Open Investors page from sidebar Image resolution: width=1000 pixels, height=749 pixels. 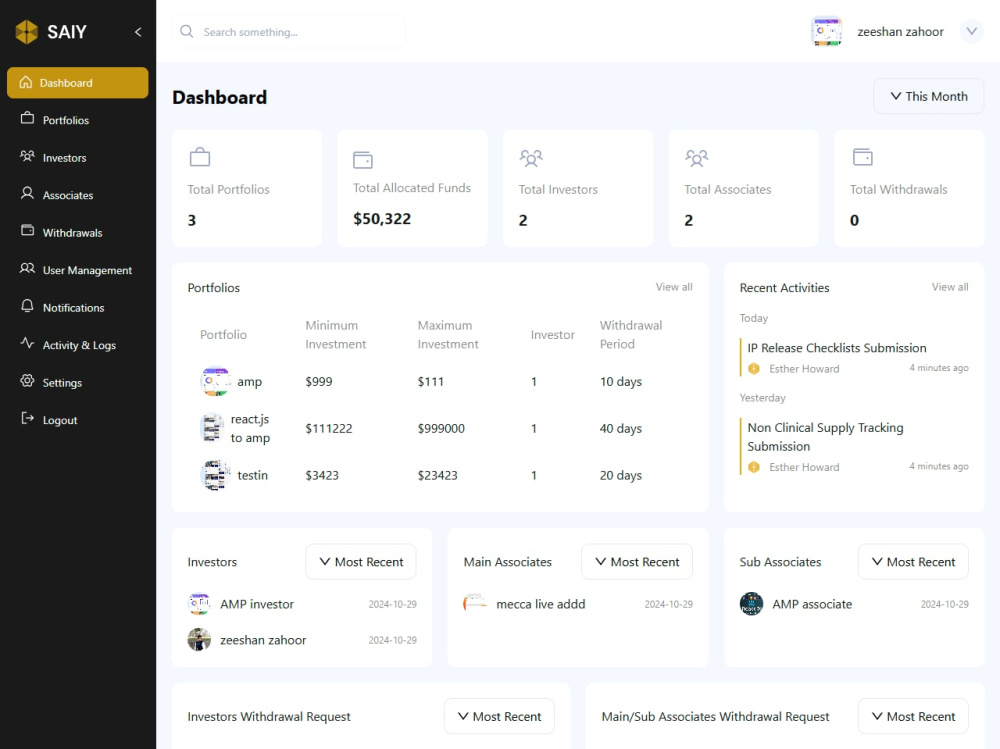[78, 158]
